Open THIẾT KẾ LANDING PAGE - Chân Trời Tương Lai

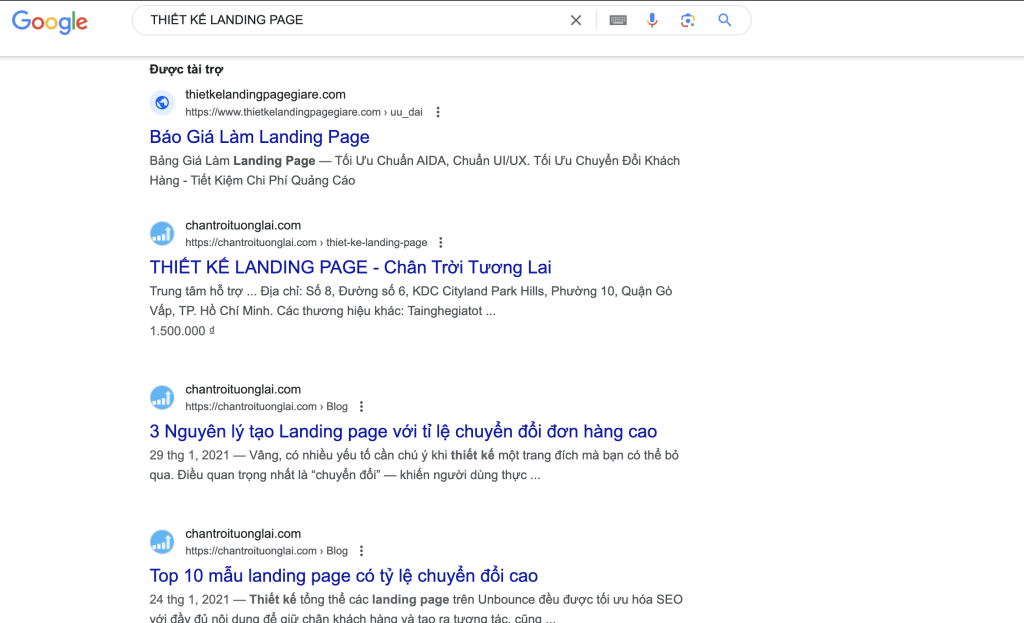click(350, 267)
